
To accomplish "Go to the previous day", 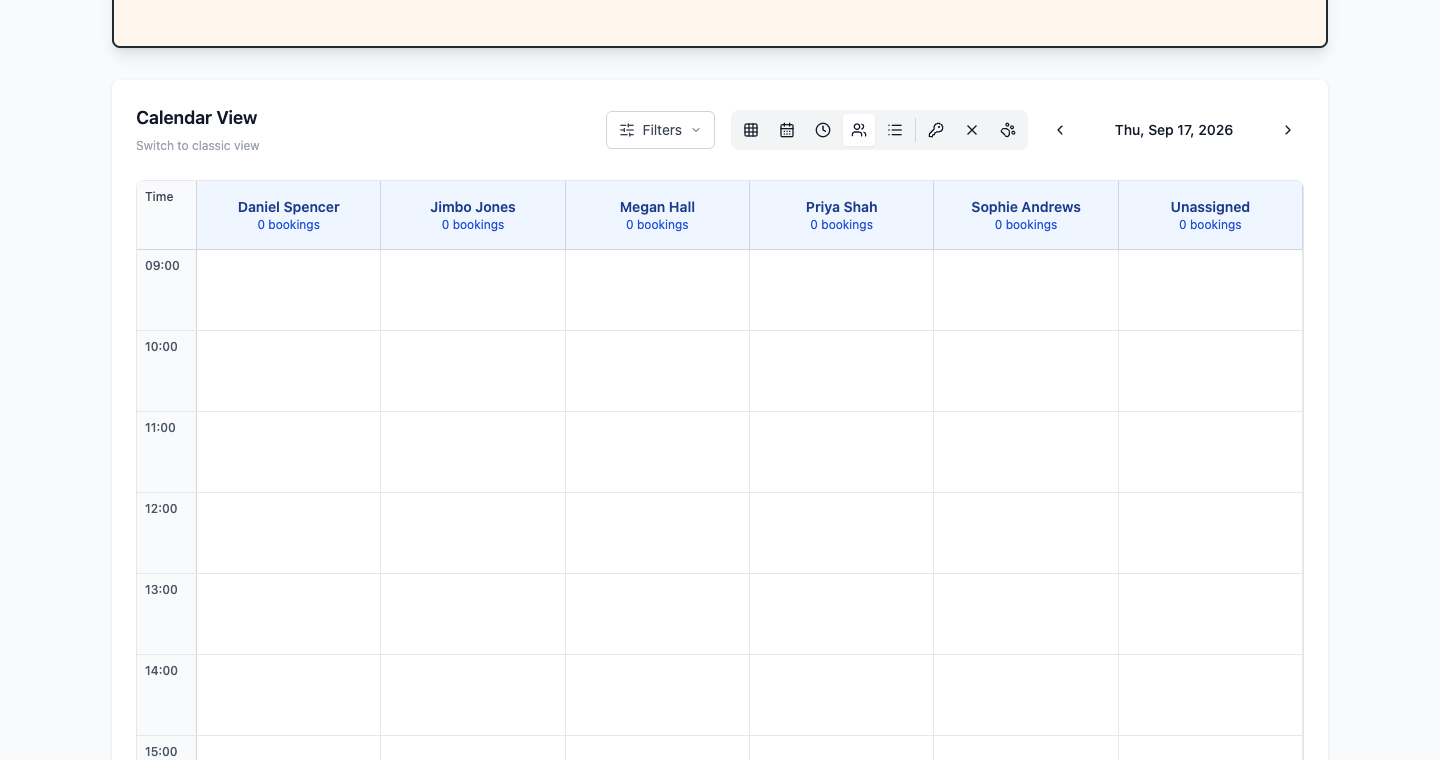I will click(1060, 130).
